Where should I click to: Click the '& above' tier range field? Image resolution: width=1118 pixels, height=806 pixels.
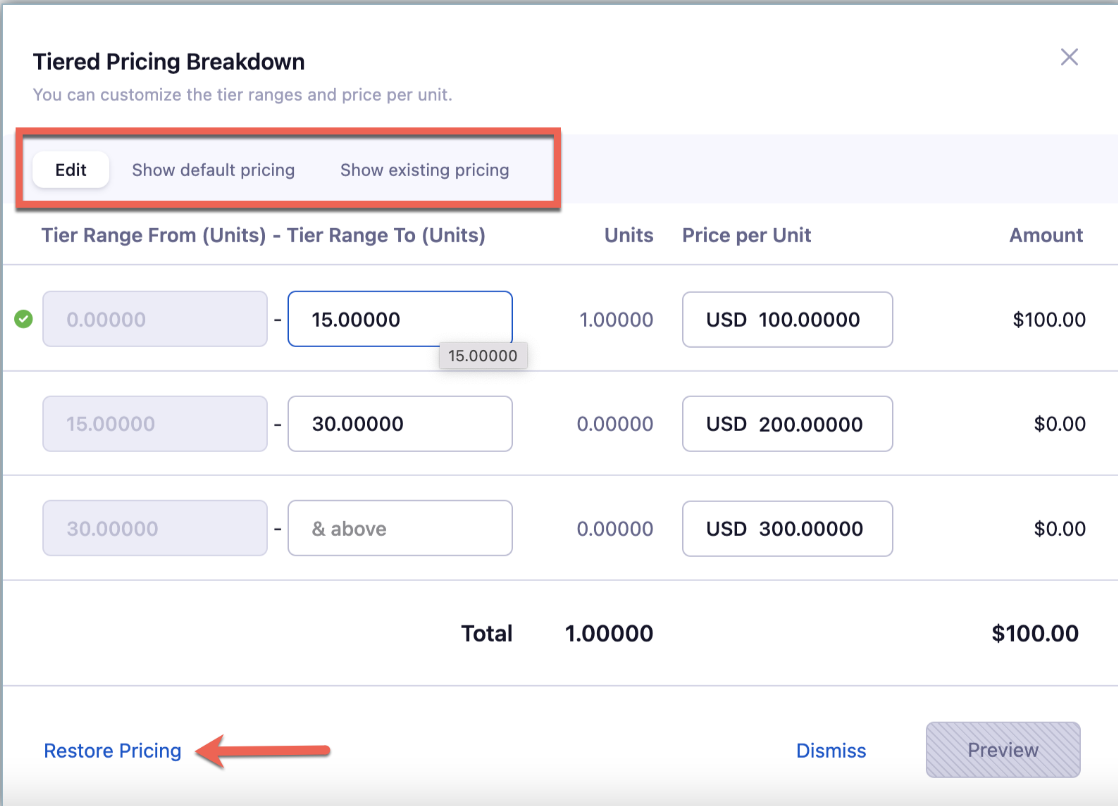pos(400,528)
